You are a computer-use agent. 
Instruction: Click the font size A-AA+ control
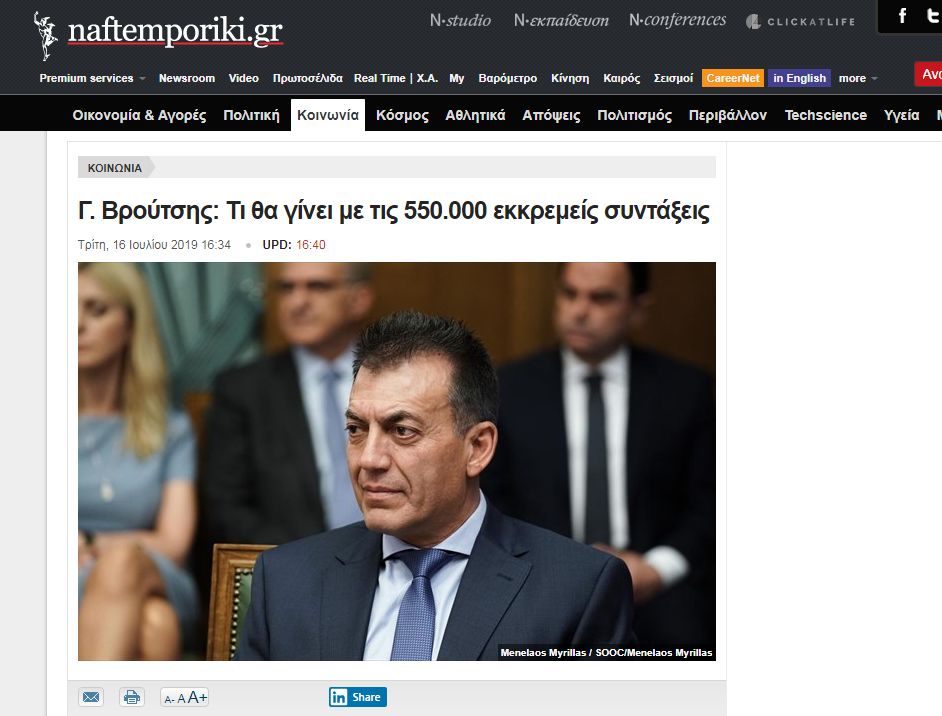(x=185, y=697)
